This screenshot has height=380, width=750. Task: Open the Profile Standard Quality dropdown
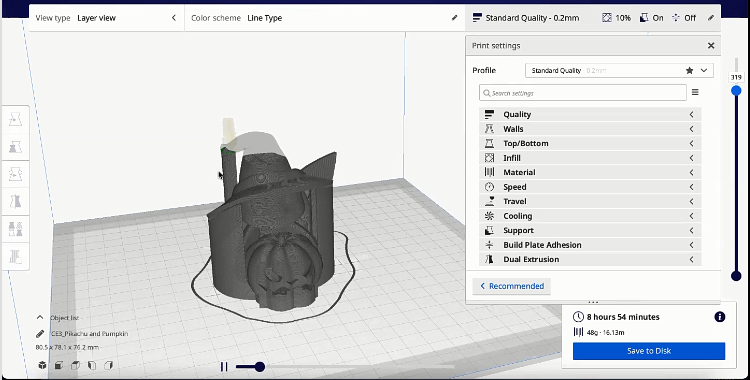pyautogui.click(x=619, y=70)
